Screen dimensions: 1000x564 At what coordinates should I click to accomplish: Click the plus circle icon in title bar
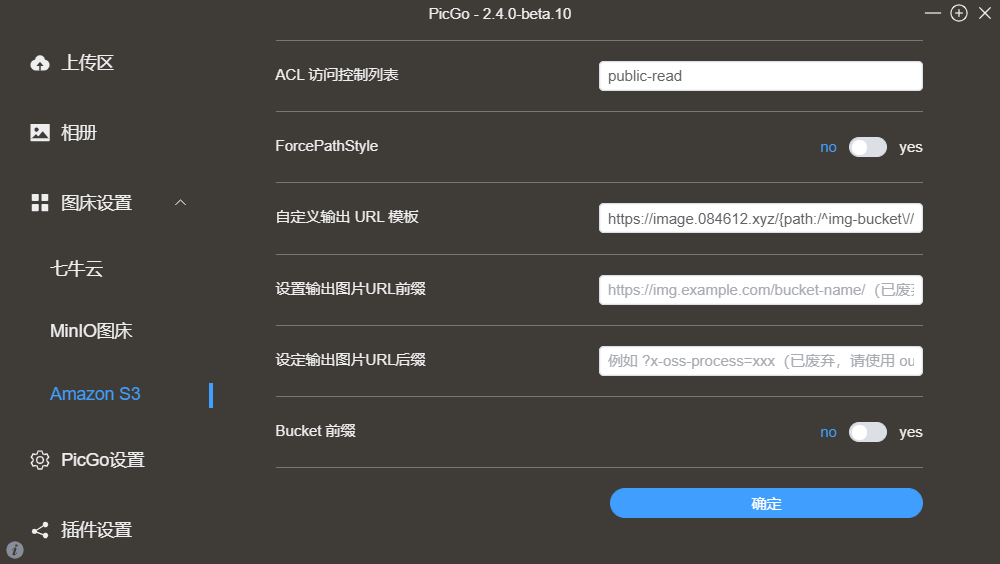959,13
